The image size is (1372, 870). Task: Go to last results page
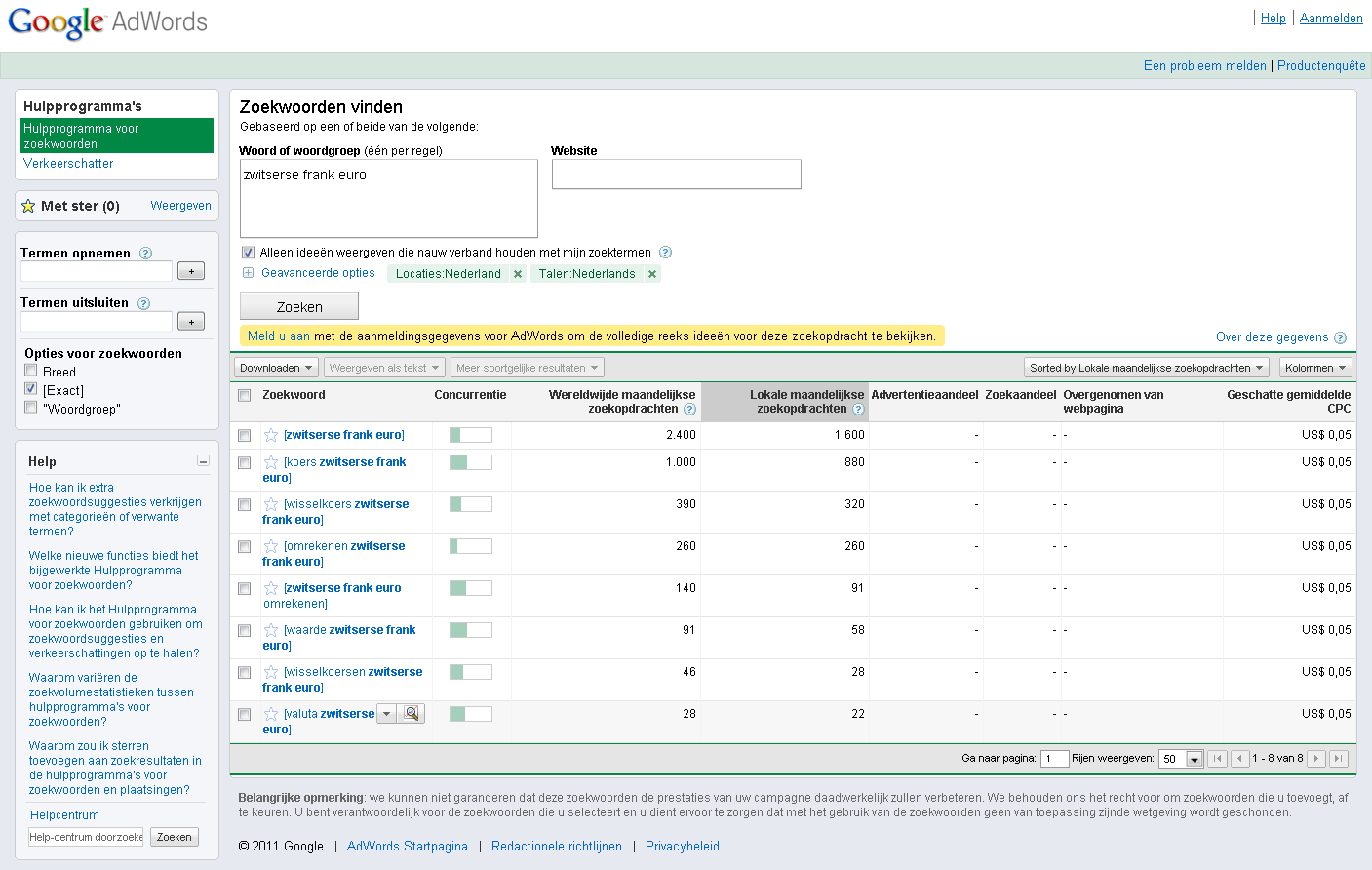pos(1339,758)
